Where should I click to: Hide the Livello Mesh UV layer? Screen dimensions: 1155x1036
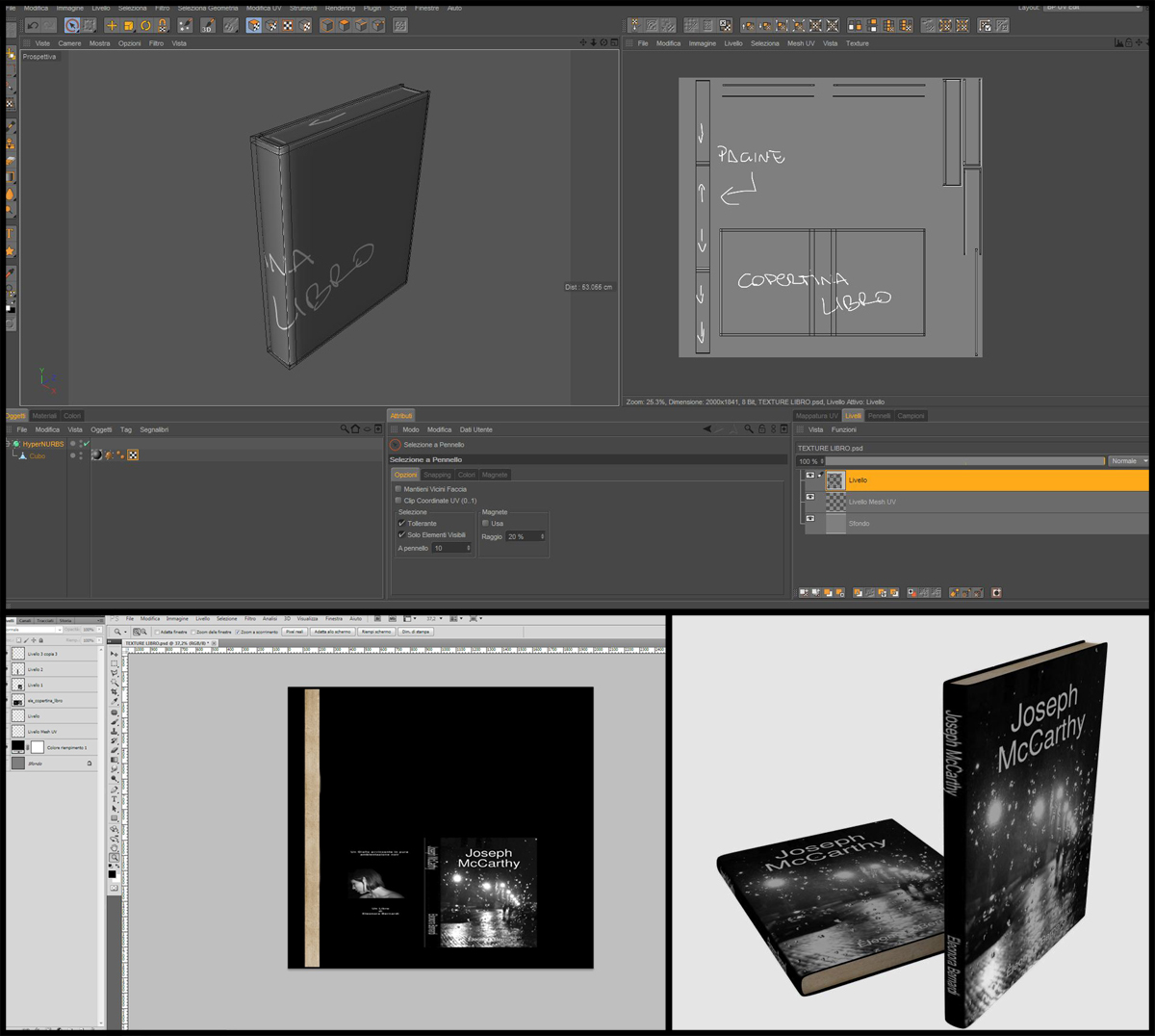pos(810,498)
